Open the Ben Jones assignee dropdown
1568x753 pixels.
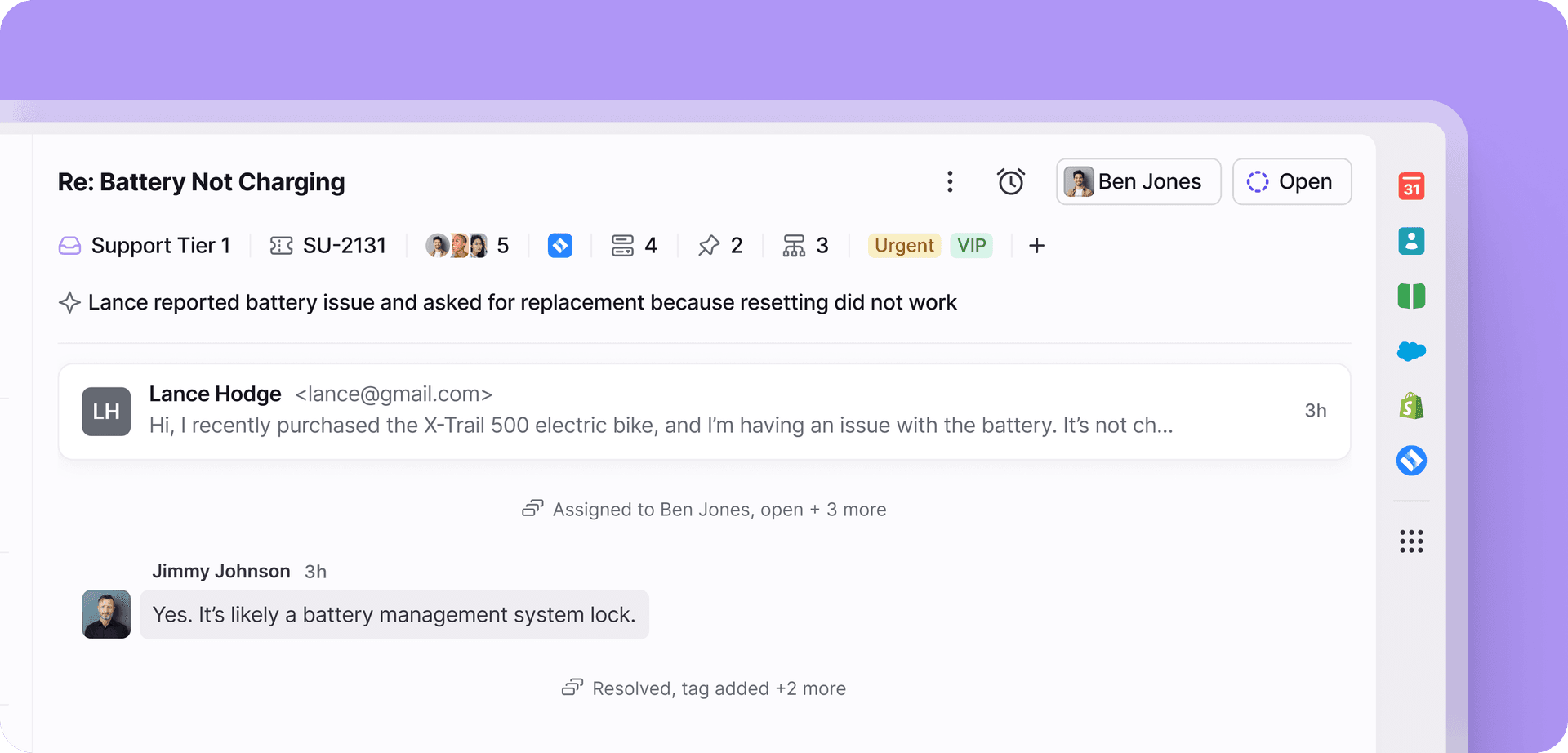pyautogui.click(x=1138, y=181)
